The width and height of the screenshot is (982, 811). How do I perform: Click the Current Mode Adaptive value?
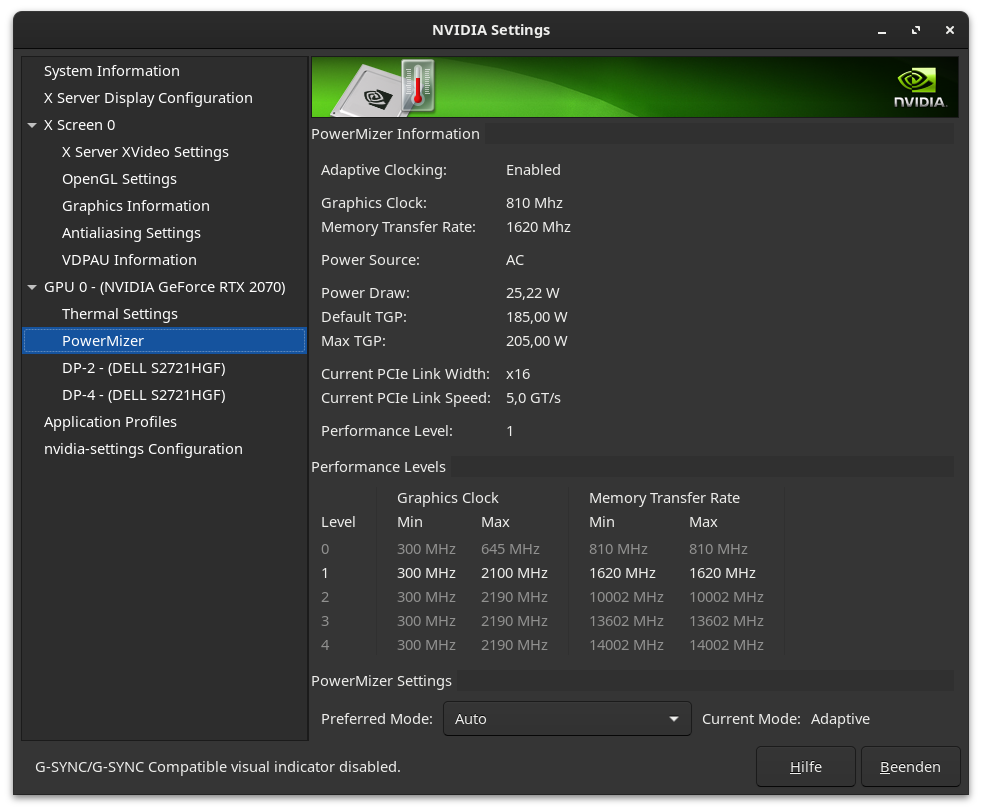tap(840, 719)
